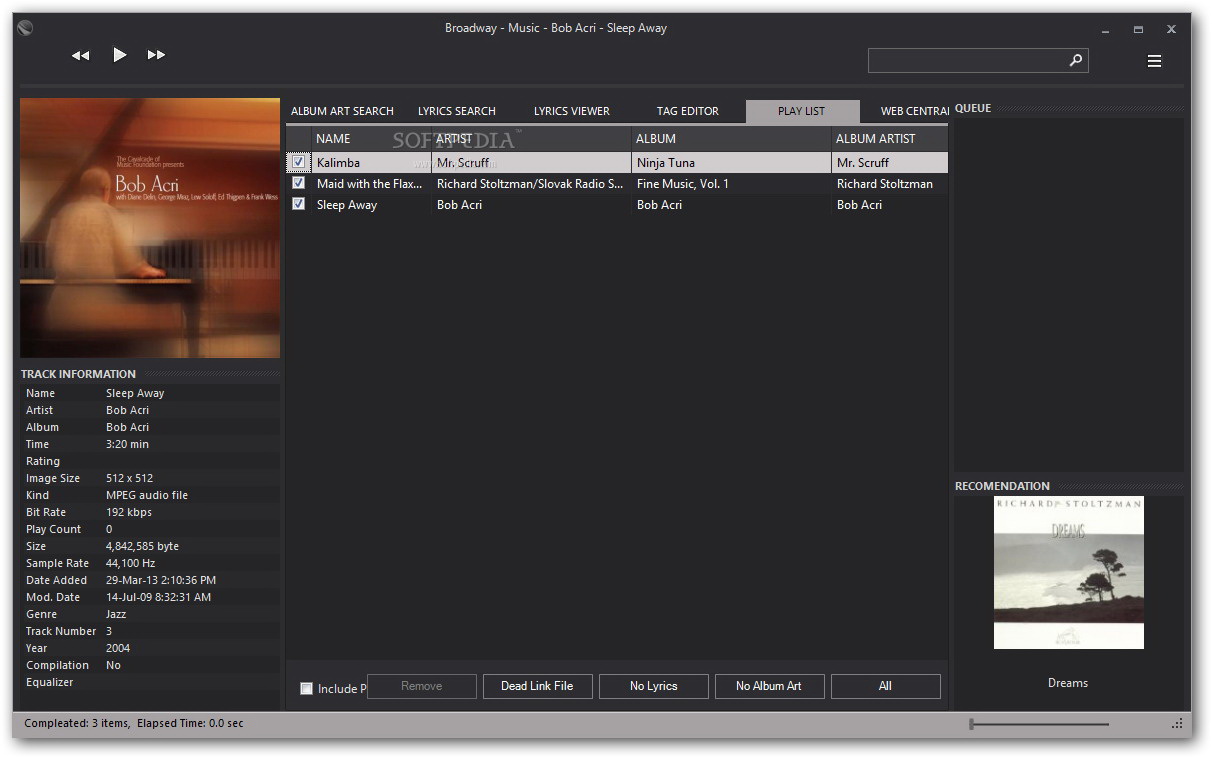This screenshot has width=1212, height=758.
Task: Click the resize grip in status bar
Action: click(x=1177, y=724)
